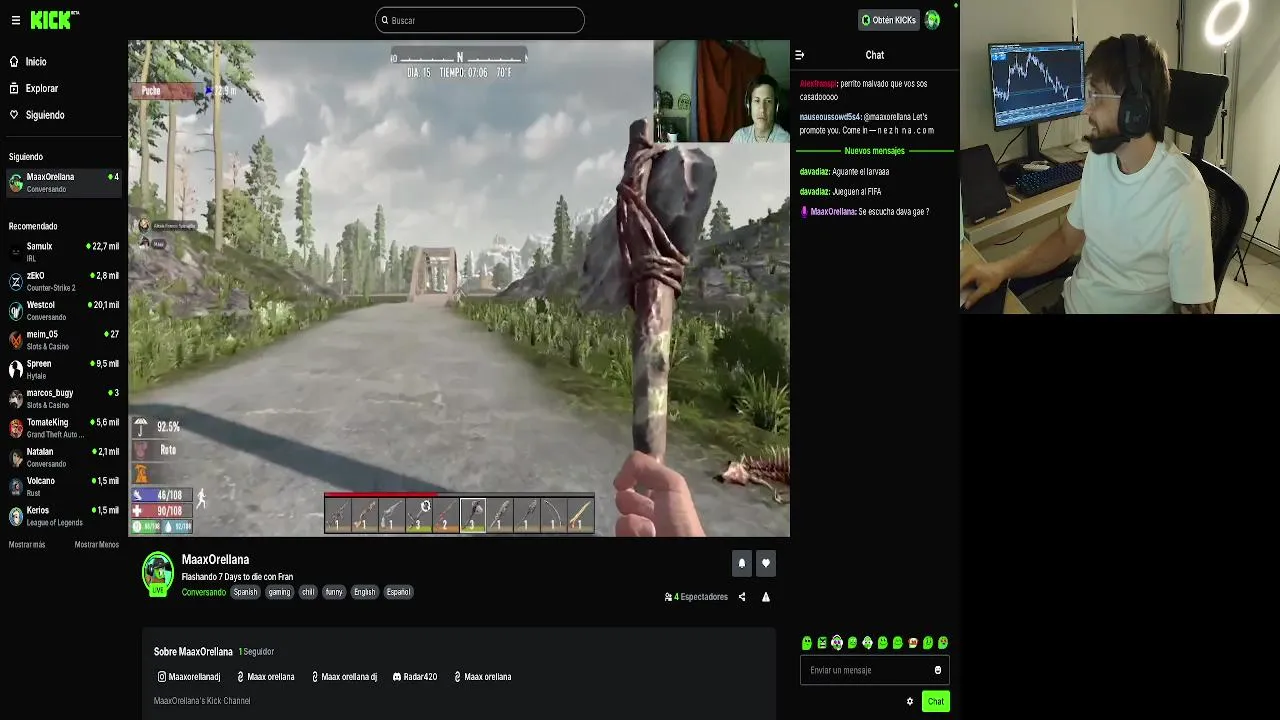Screen dimensions: 1280x720
Task: Open recommended channel Westcol
Action: 64,310
